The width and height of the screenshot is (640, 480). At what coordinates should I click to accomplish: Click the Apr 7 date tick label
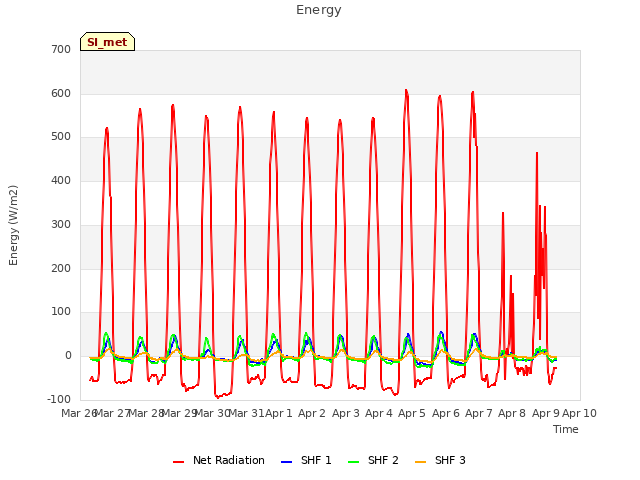[x=479, y=413]
